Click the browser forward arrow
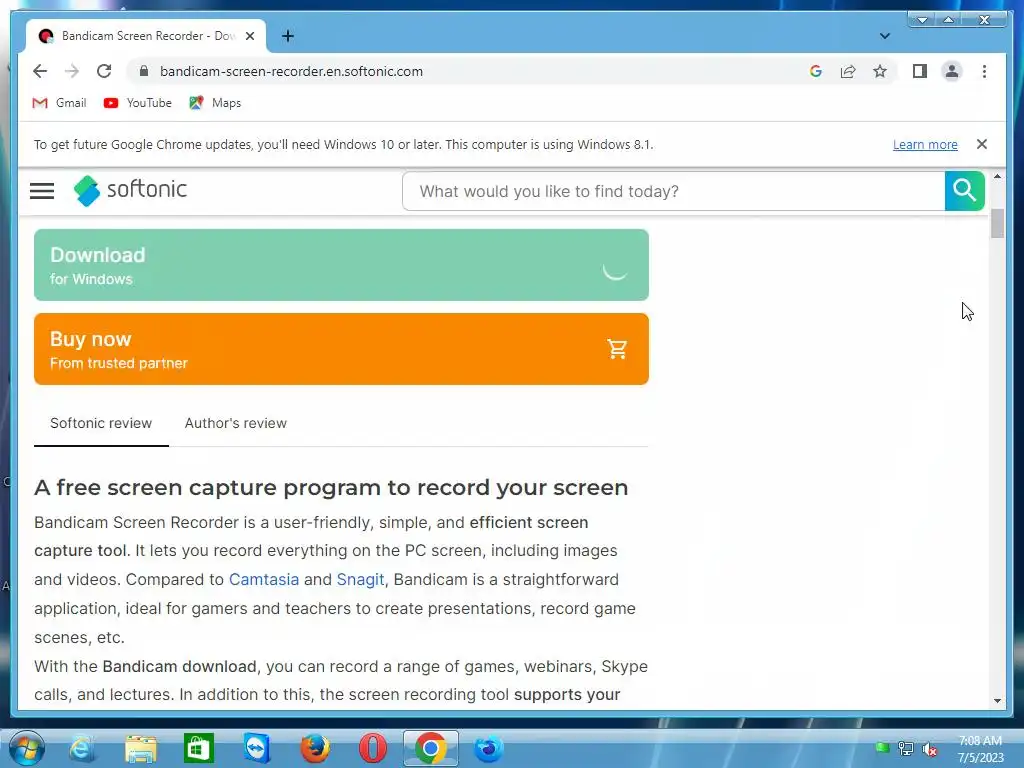The width and height of the screenshot is (1024, 768). pos(72,71)
